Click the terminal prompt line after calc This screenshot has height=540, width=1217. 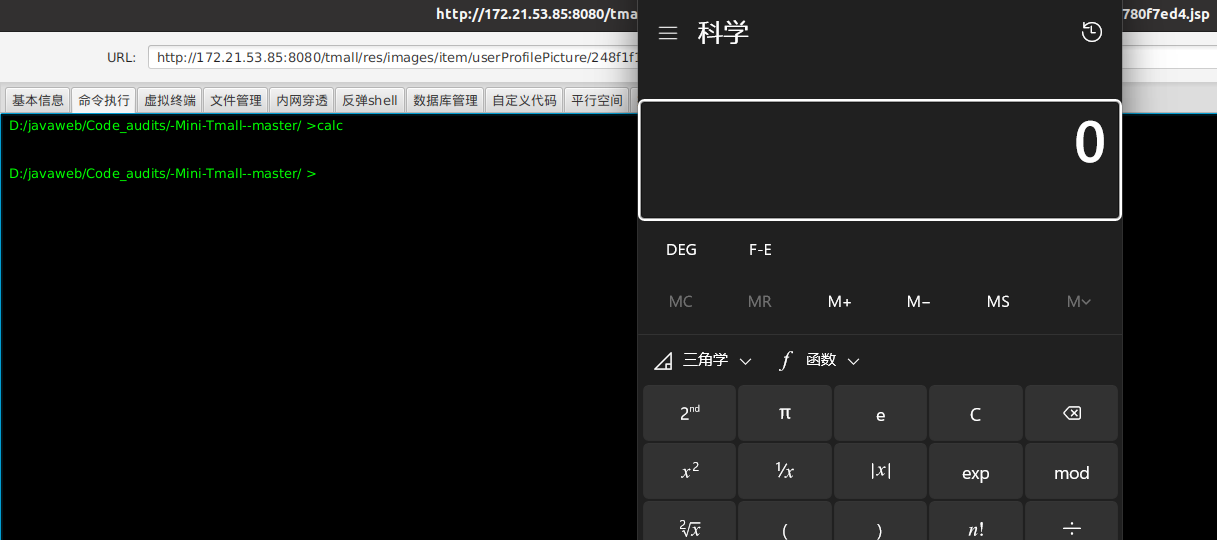(x=163, y=174)
